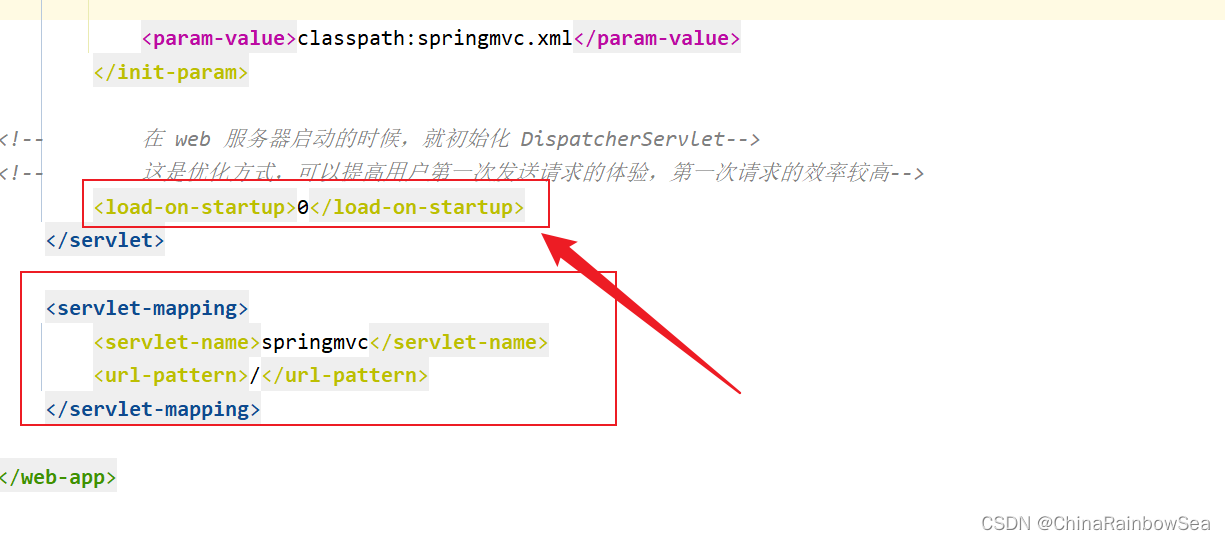The width and height of the screenshot is (1225, 540).
Task: Click the closing load-on-startup tag
Action: 417,208
